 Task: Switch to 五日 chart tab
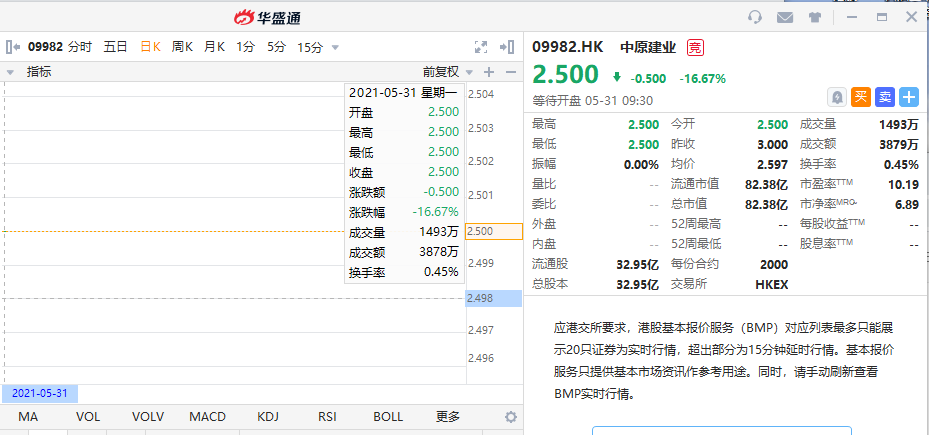click(x=116, y=47)
